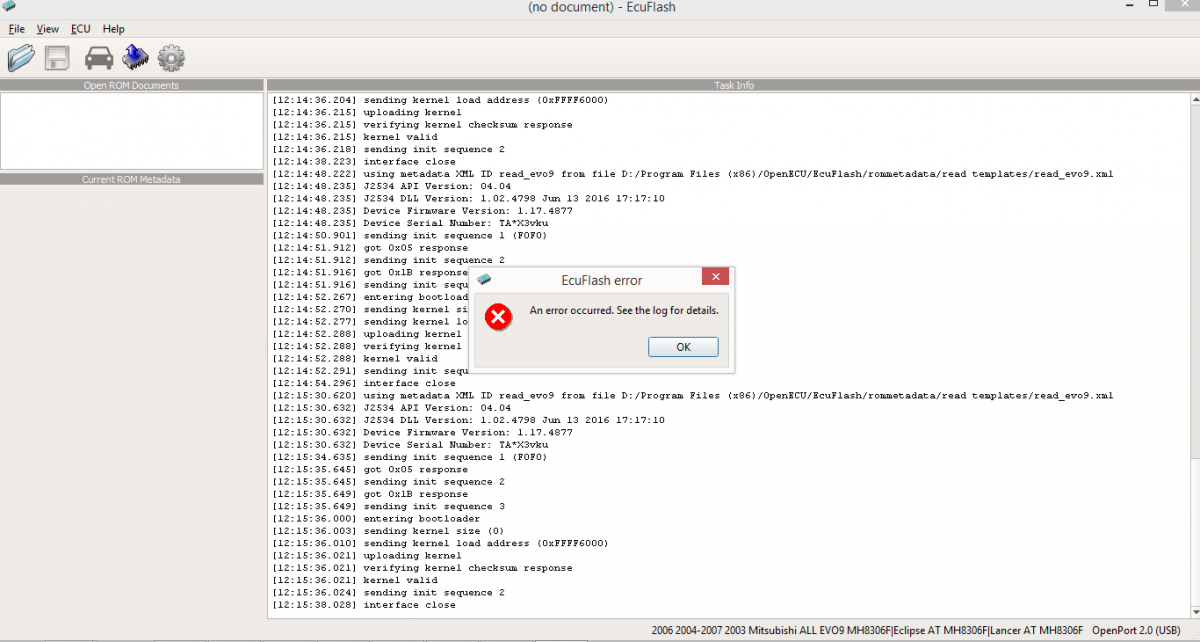This screenshot has height=642, width=1200.
Task: Click the "EcuFlash error" dialog title
Action: (x=601, y=280)
